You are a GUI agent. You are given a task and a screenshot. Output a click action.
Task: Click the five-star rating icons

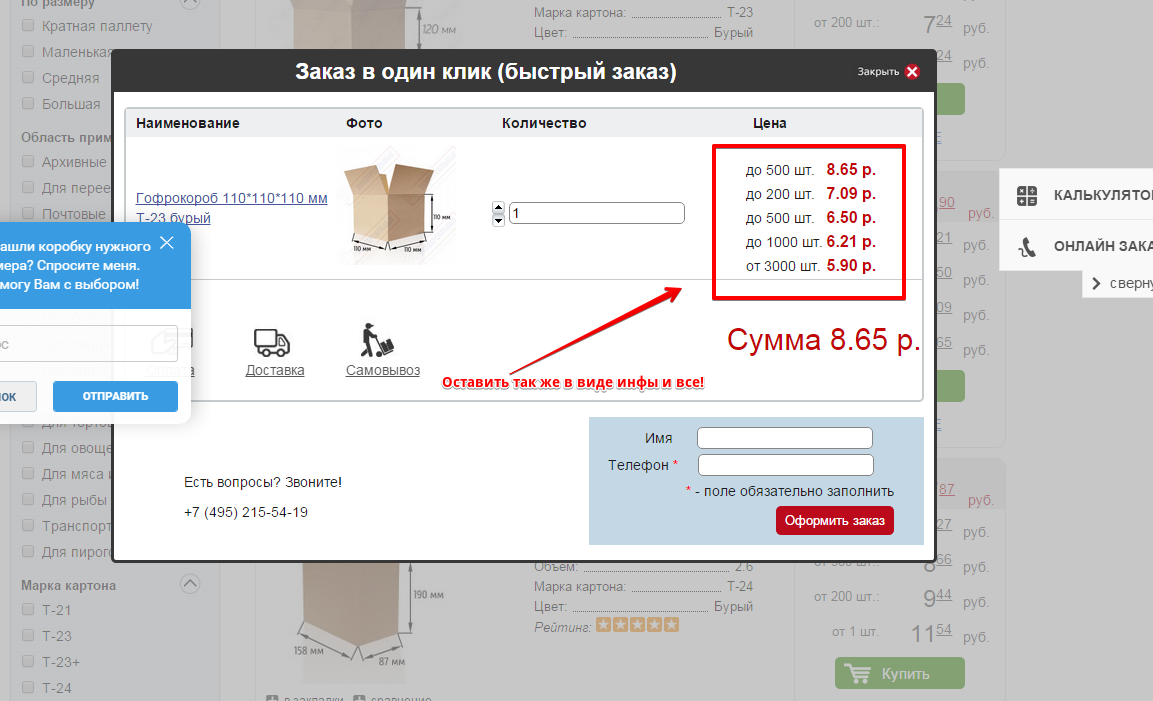637,625
